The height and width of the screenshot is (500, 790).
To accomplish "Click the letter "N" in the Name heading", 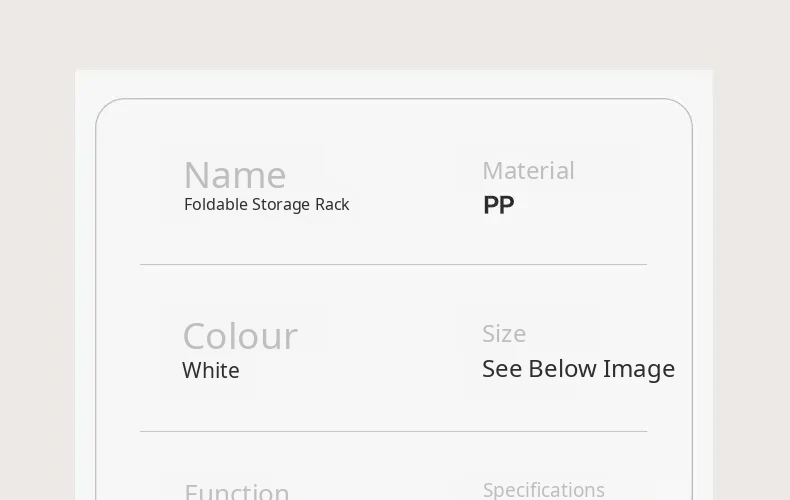I will click(197, 176).
